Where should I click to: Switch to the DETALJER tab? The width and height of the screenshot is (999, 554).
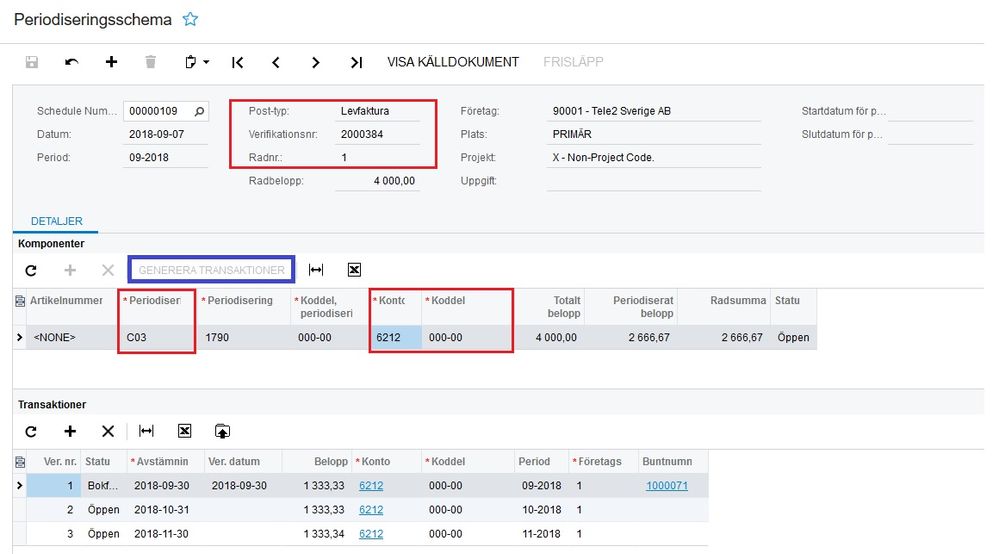(x=57, y=221)
